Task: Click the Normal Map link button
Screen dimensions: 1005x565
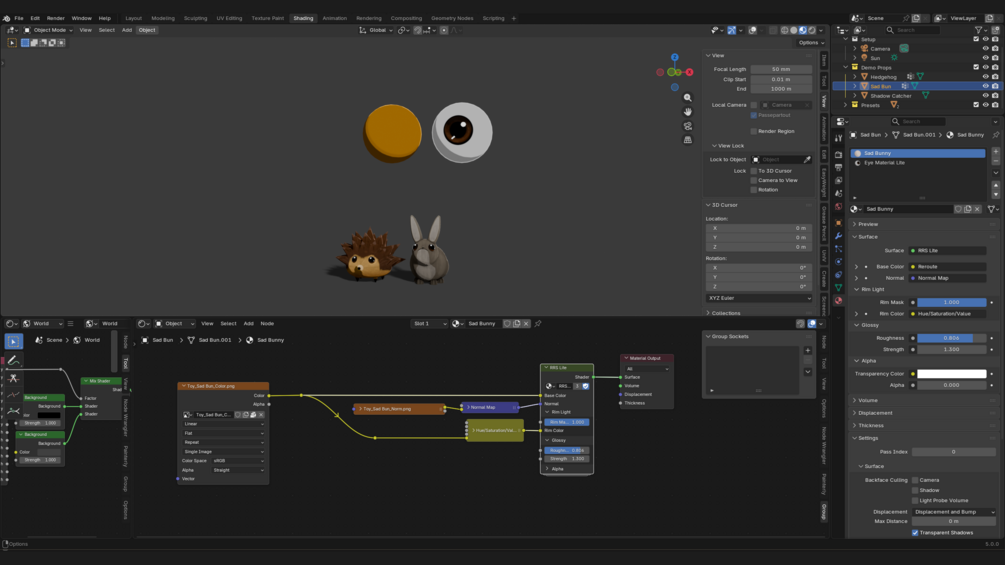Action: (947, 278)
